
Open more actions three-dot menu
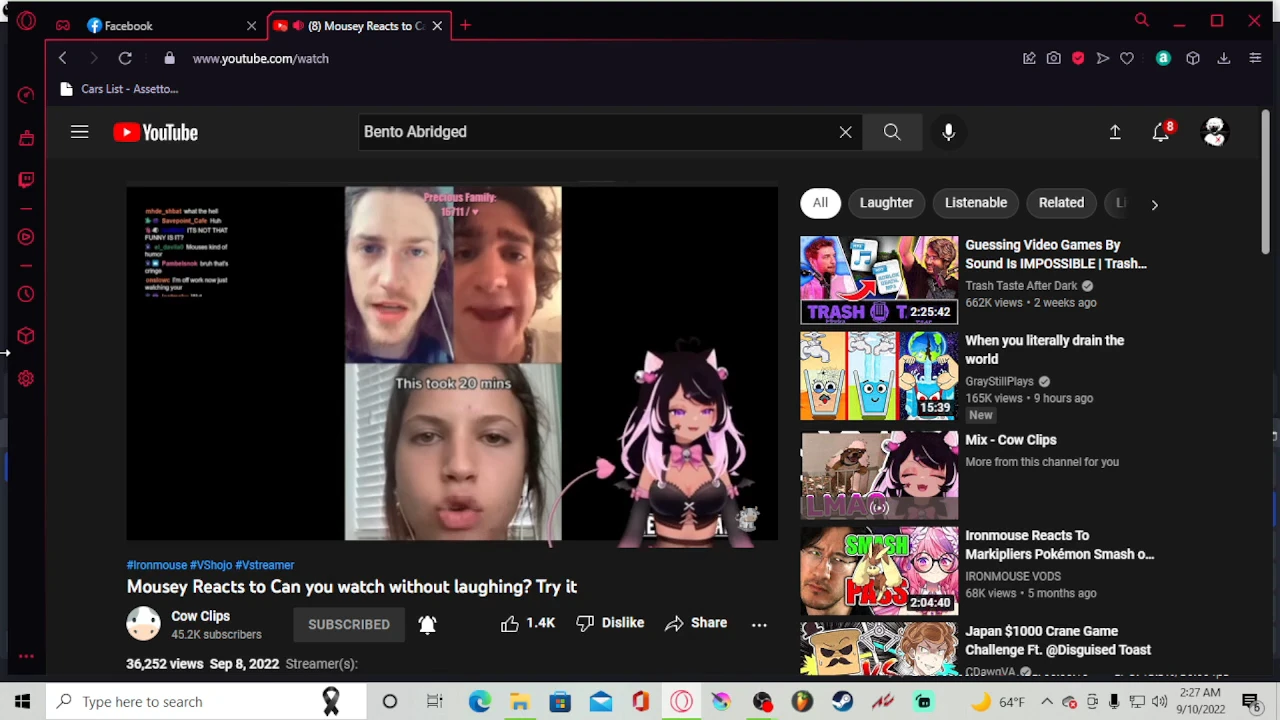tap(759, 624)
